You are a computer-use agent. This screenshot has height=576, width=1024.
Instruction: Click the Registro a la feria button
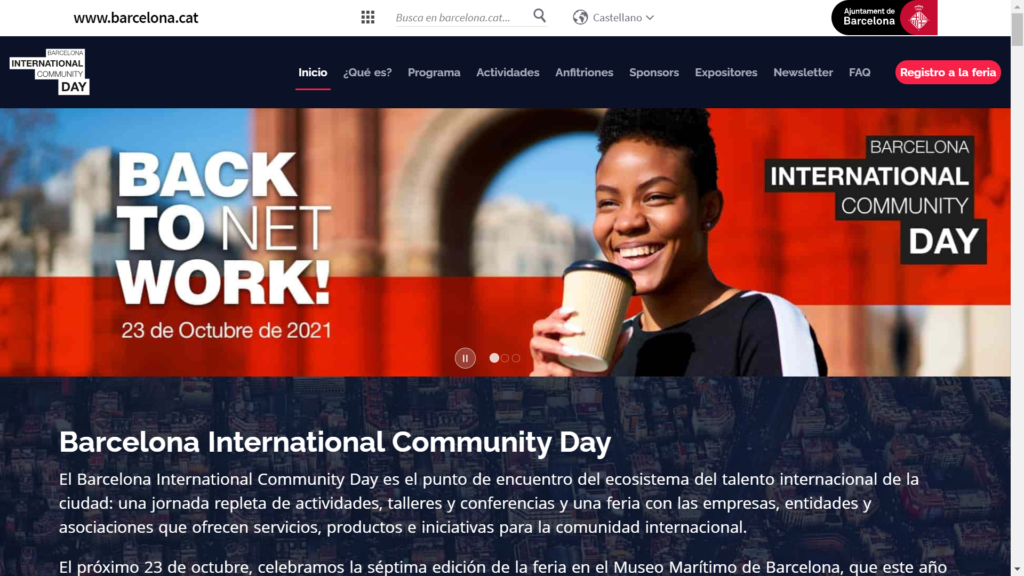(948, 72)
